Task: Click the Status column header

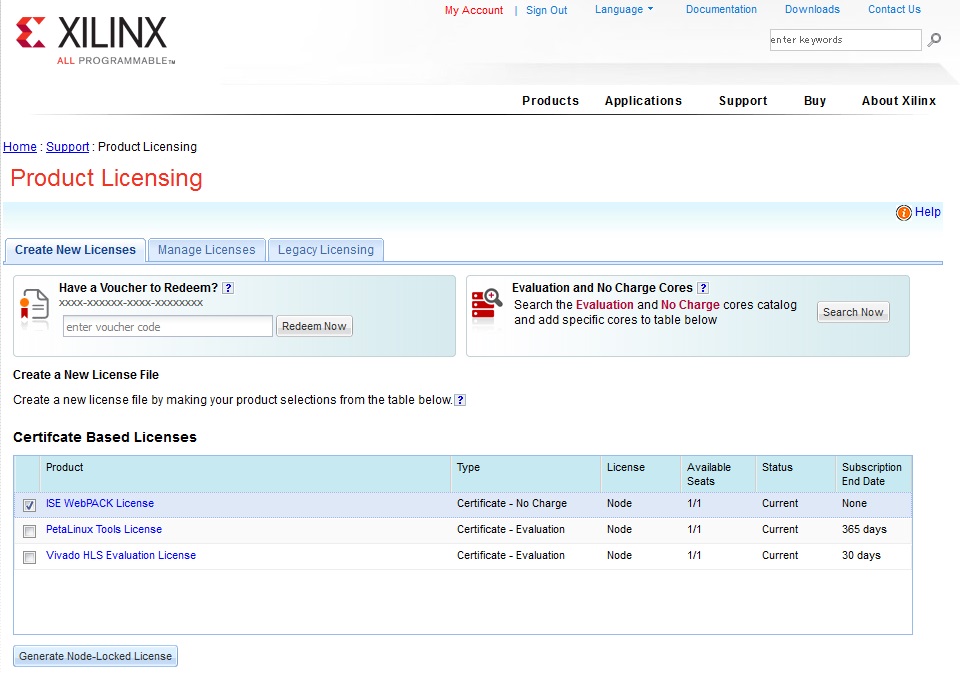Action: pos(795,474)
